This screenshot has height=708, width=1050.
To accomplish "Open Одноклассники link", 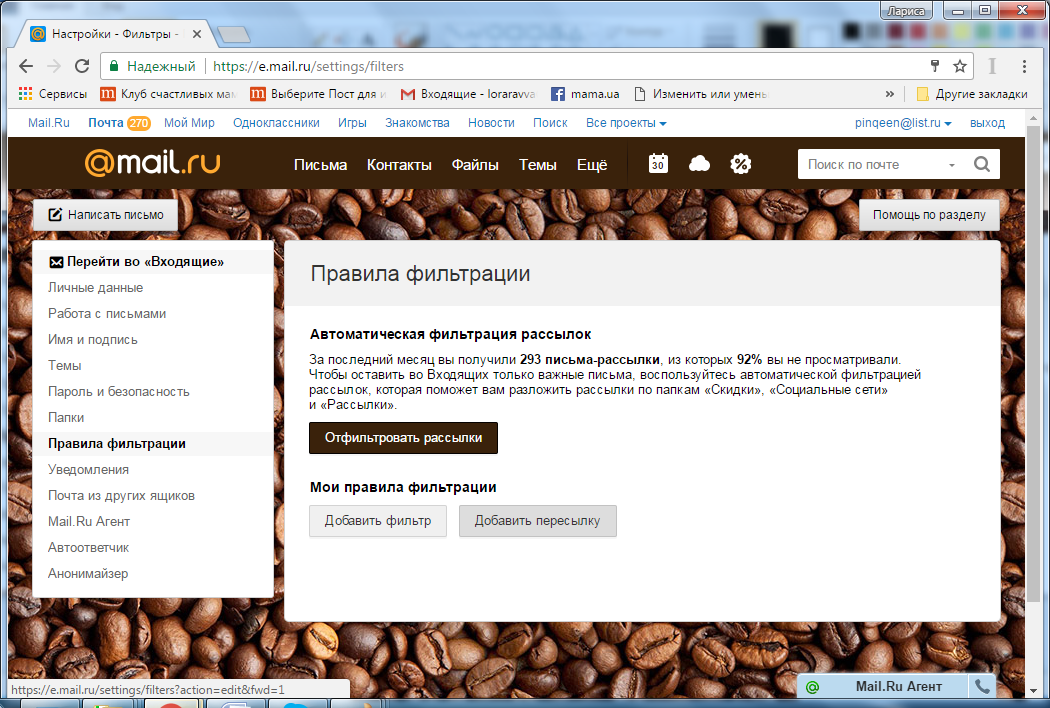I will point(276,123).
